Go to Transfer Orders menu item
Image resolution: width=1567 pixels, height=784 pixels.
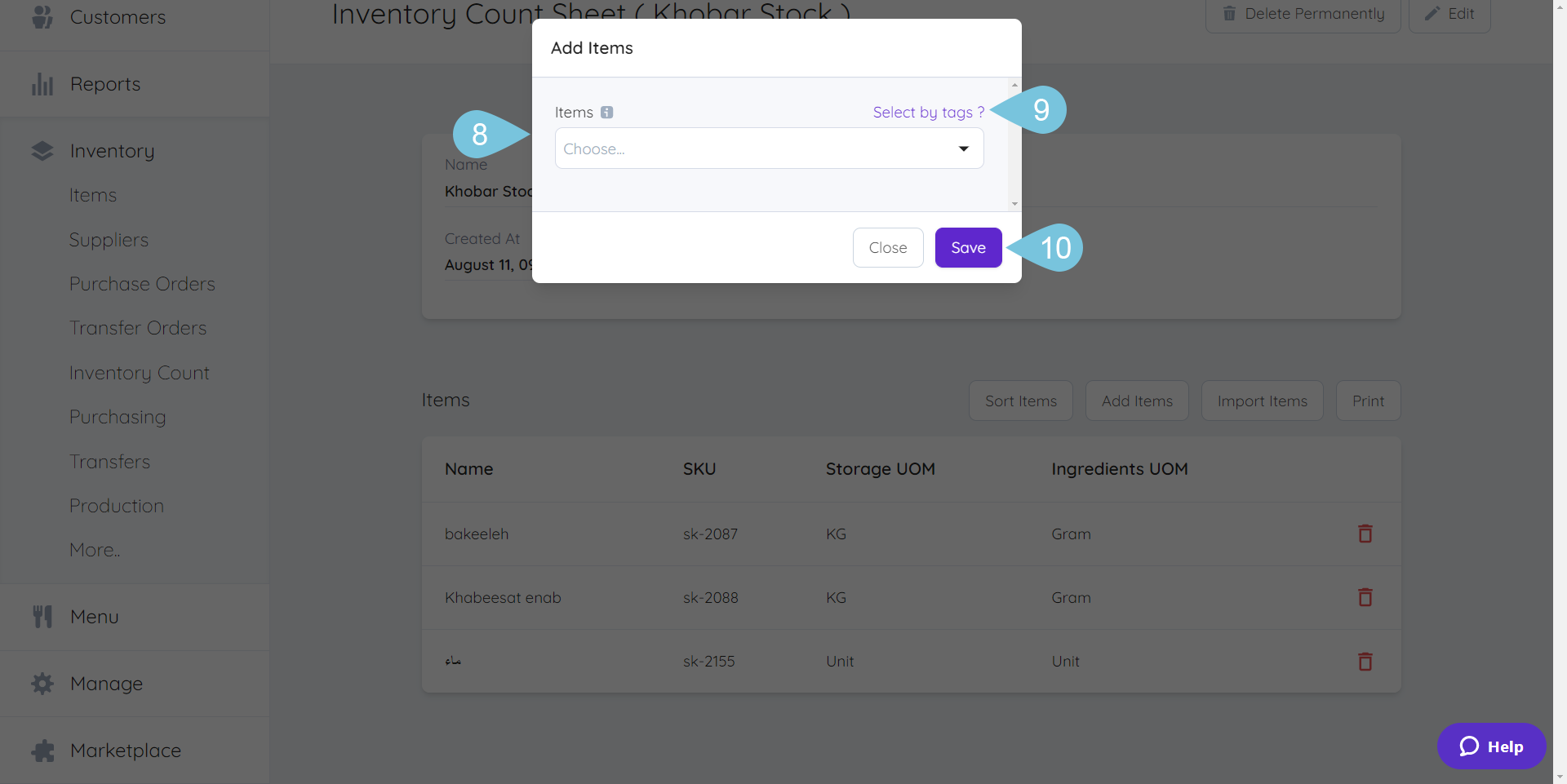coord(138,328)
